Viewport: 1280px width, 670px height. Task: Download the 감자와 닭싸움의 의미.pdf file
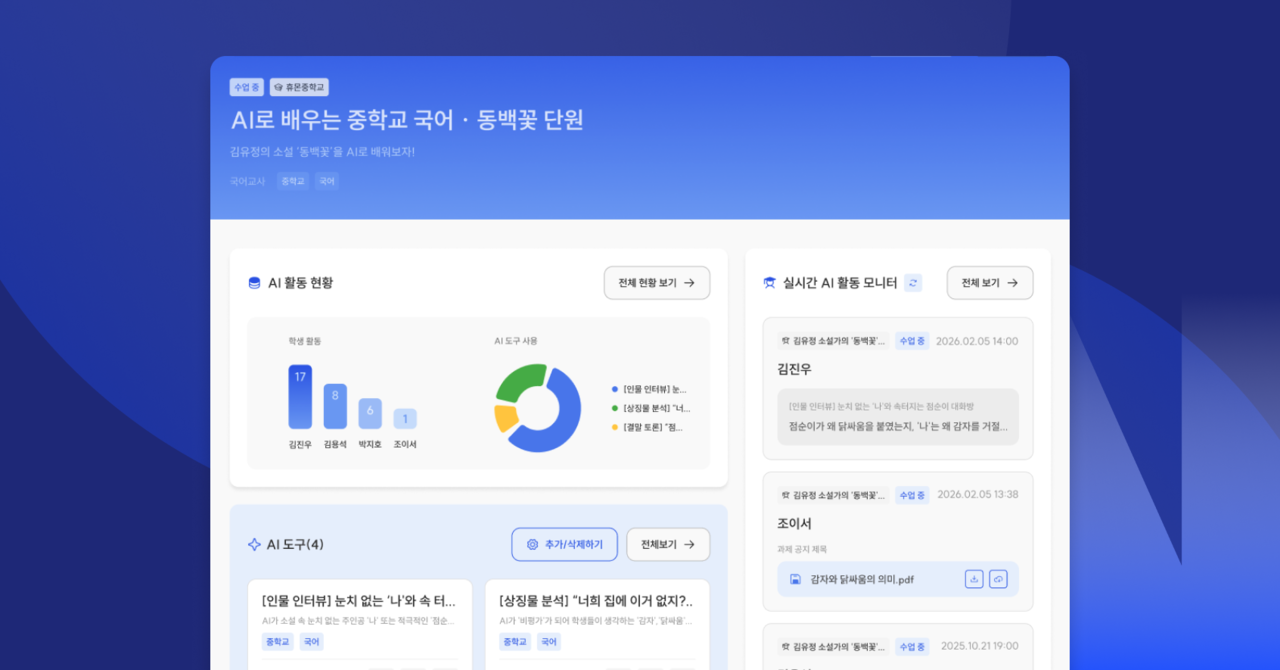point(974,579)
